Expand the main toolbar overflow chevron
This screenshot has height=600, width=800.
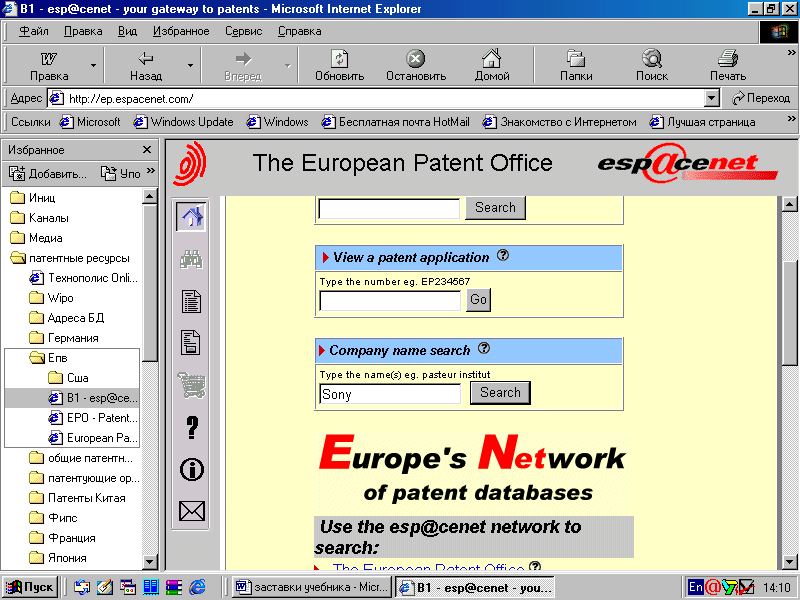pos(791,53)
